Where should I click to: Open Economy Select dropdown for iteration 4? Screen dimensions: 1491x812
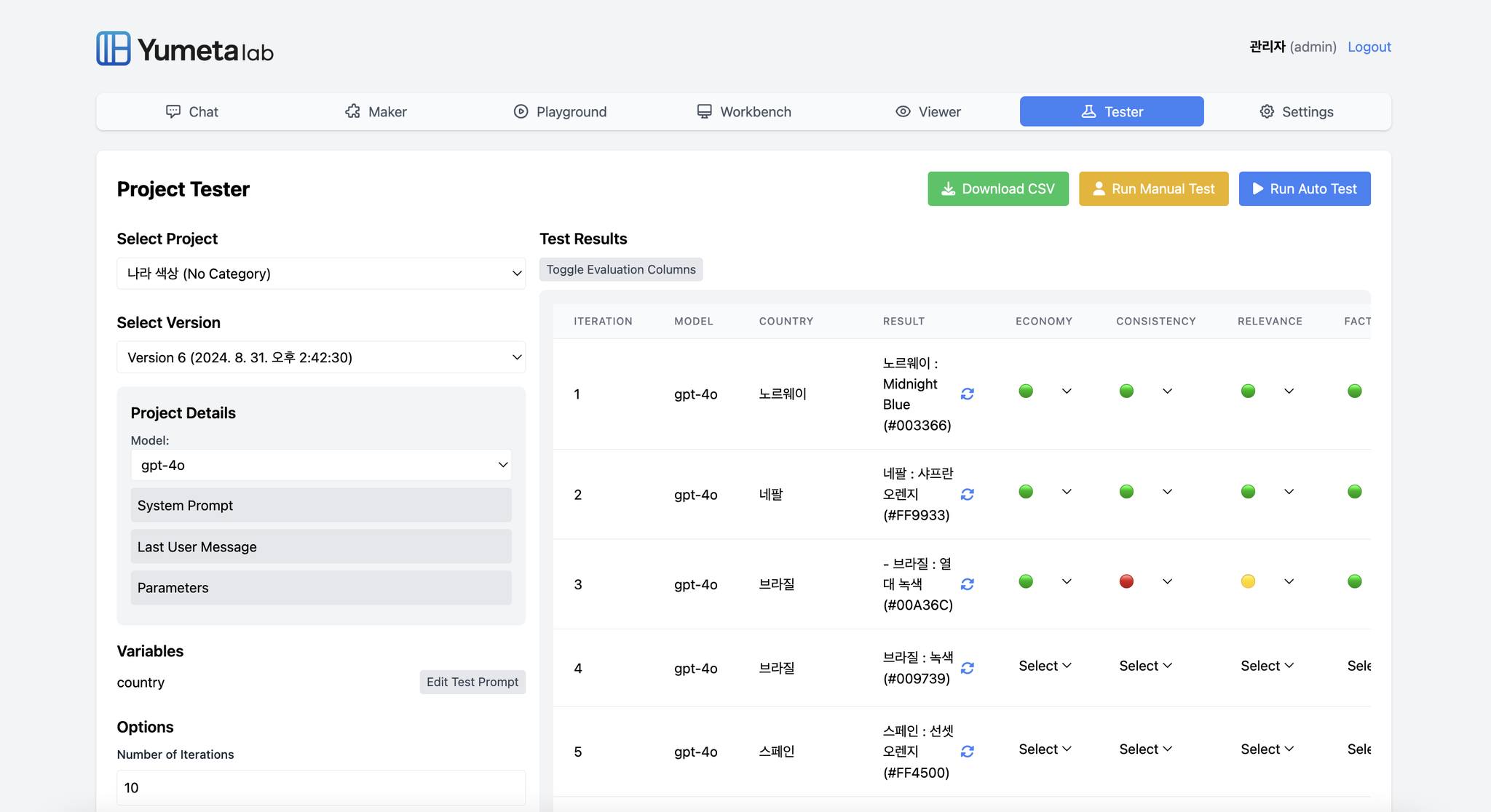pos(1045,666)
